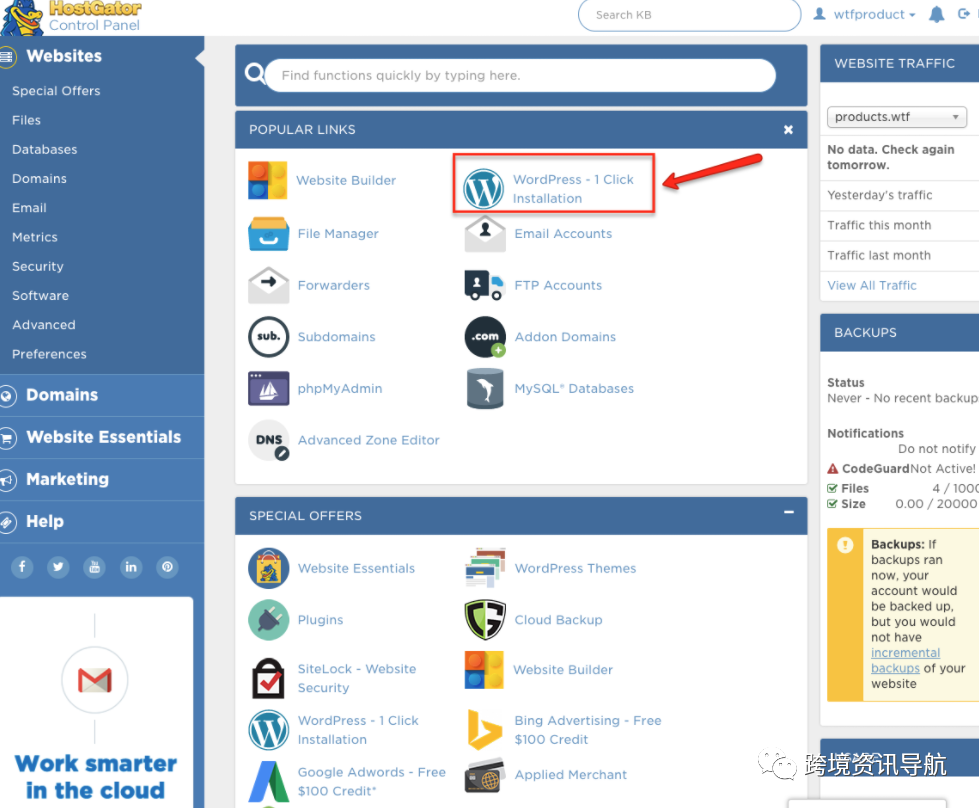Image resolution: width=979 pixels, height=808 pixels.
Task: Click the Subdomains 'sub.' icon
Action: click(x=268, y=337)
